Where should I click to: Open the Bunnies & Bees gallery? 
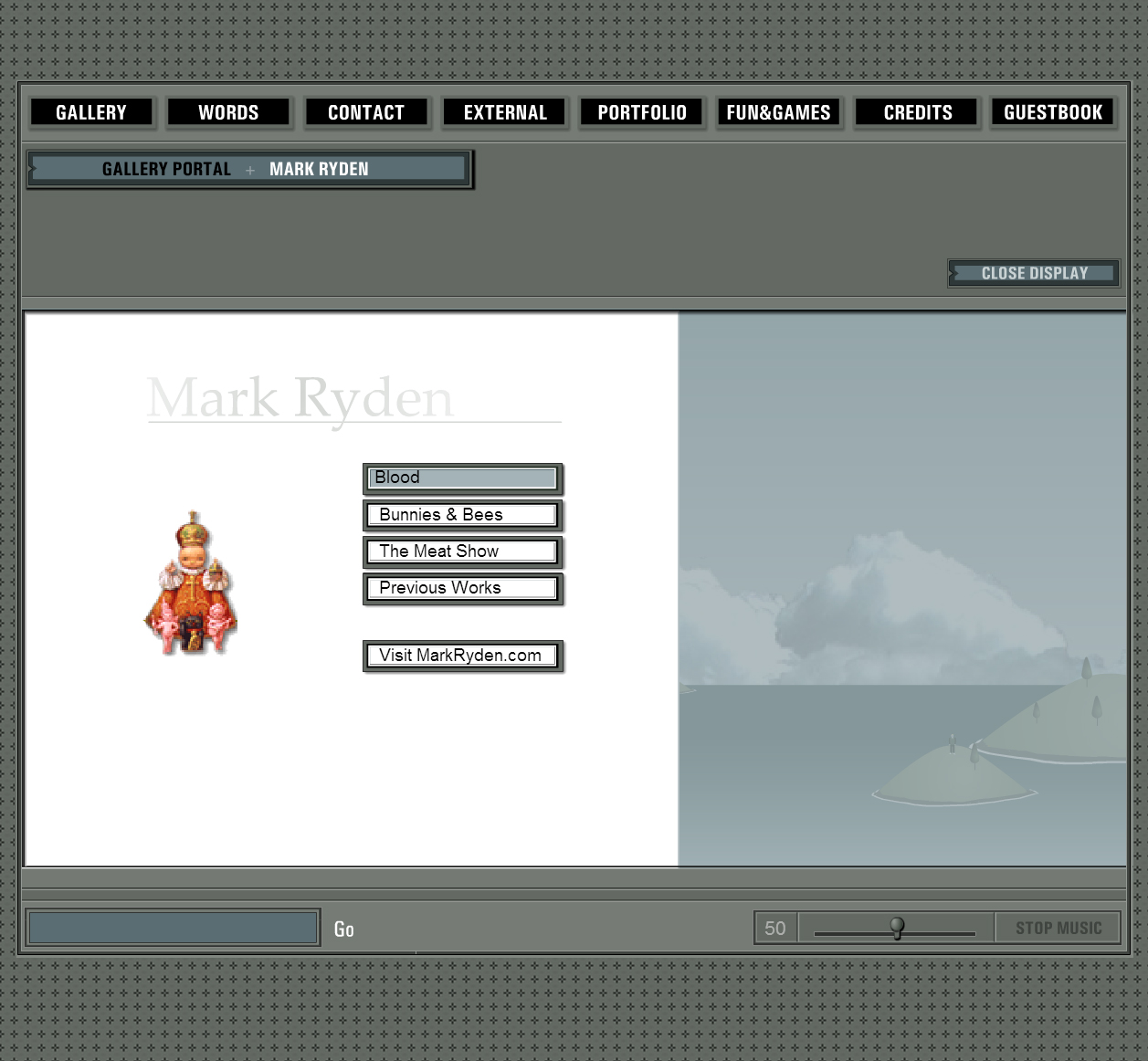[462, 515]
